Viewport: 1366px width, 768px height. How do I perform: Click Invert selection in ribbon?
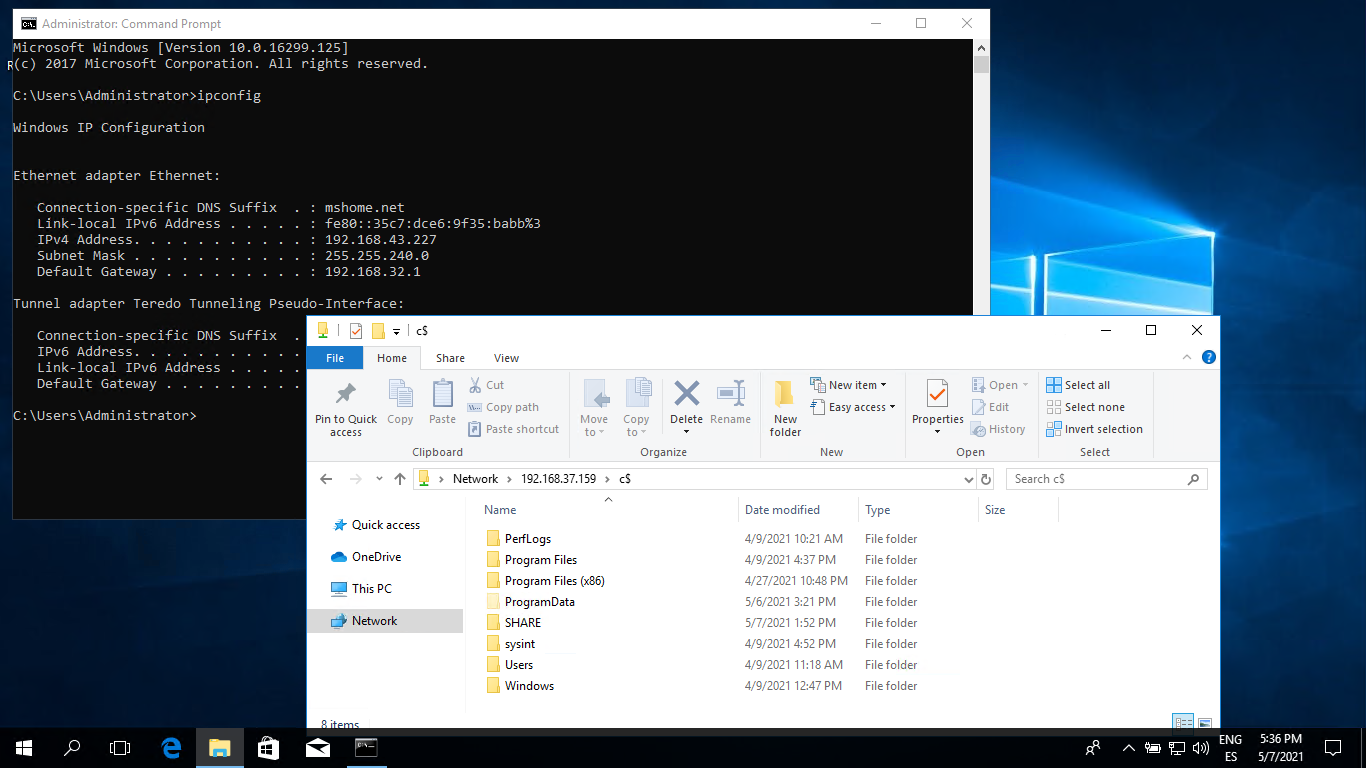point(1094,429)
